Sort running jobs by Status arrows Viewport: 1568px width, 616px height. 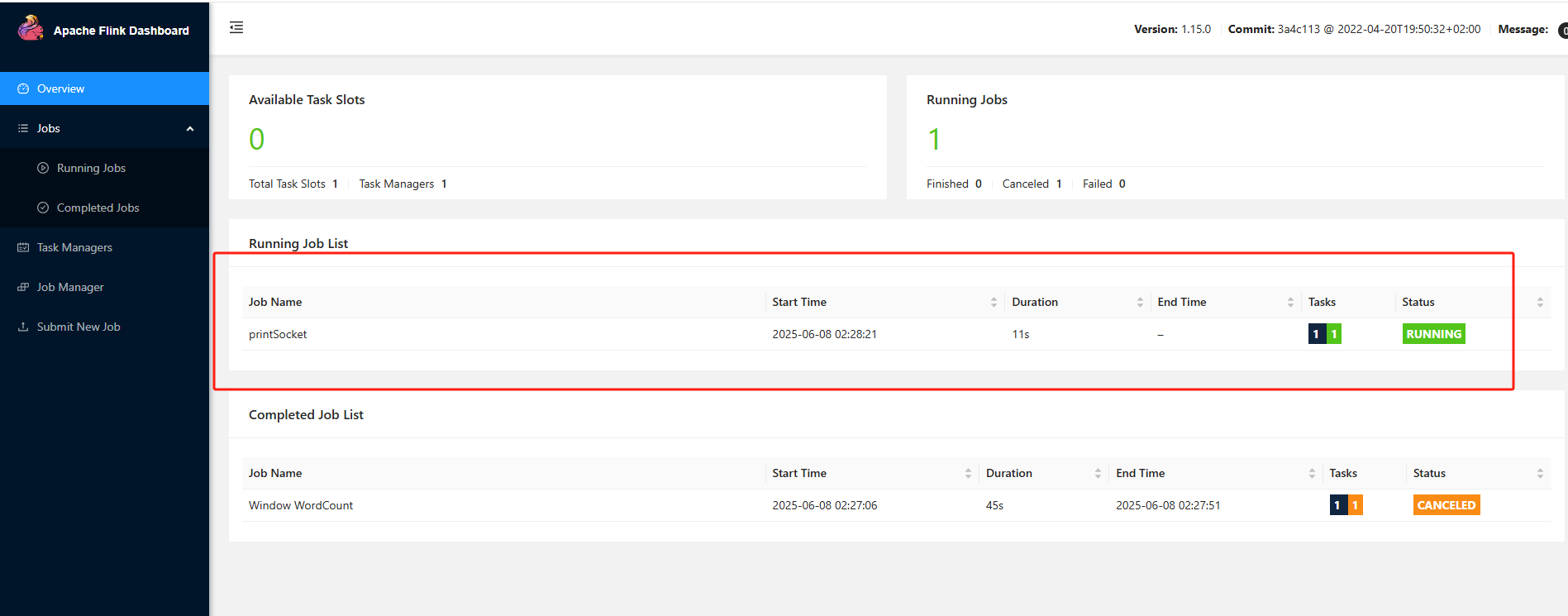pos(1540,303)
